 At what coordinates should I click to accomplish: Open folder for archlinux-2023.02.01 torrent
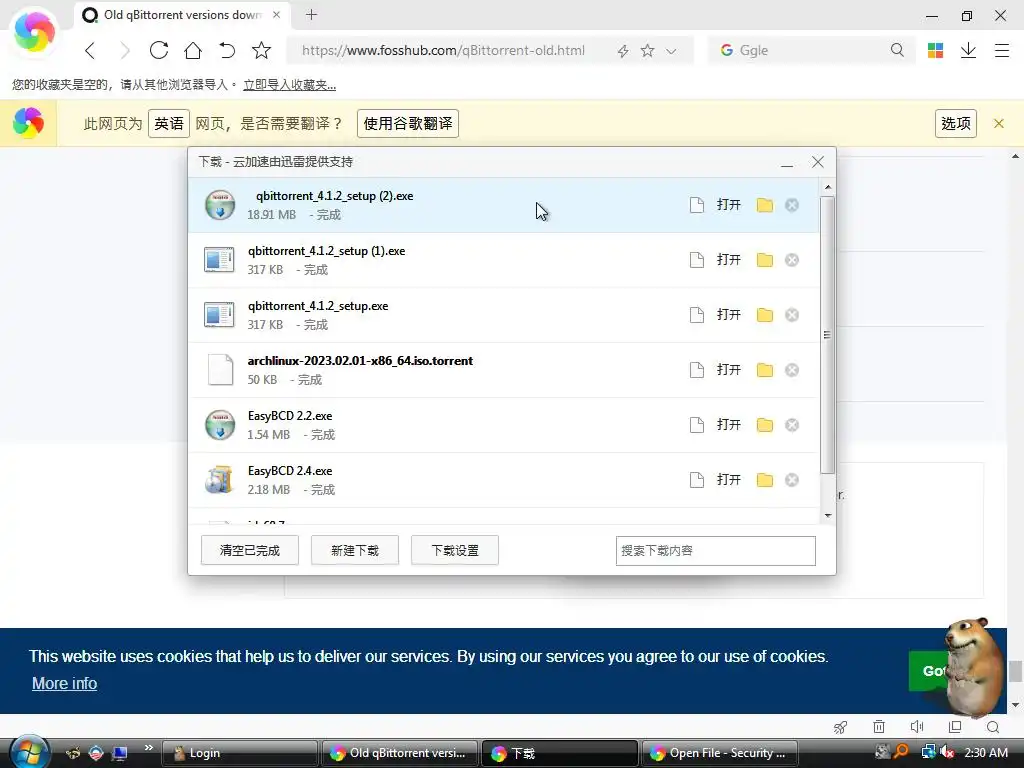tap(765, 370)
